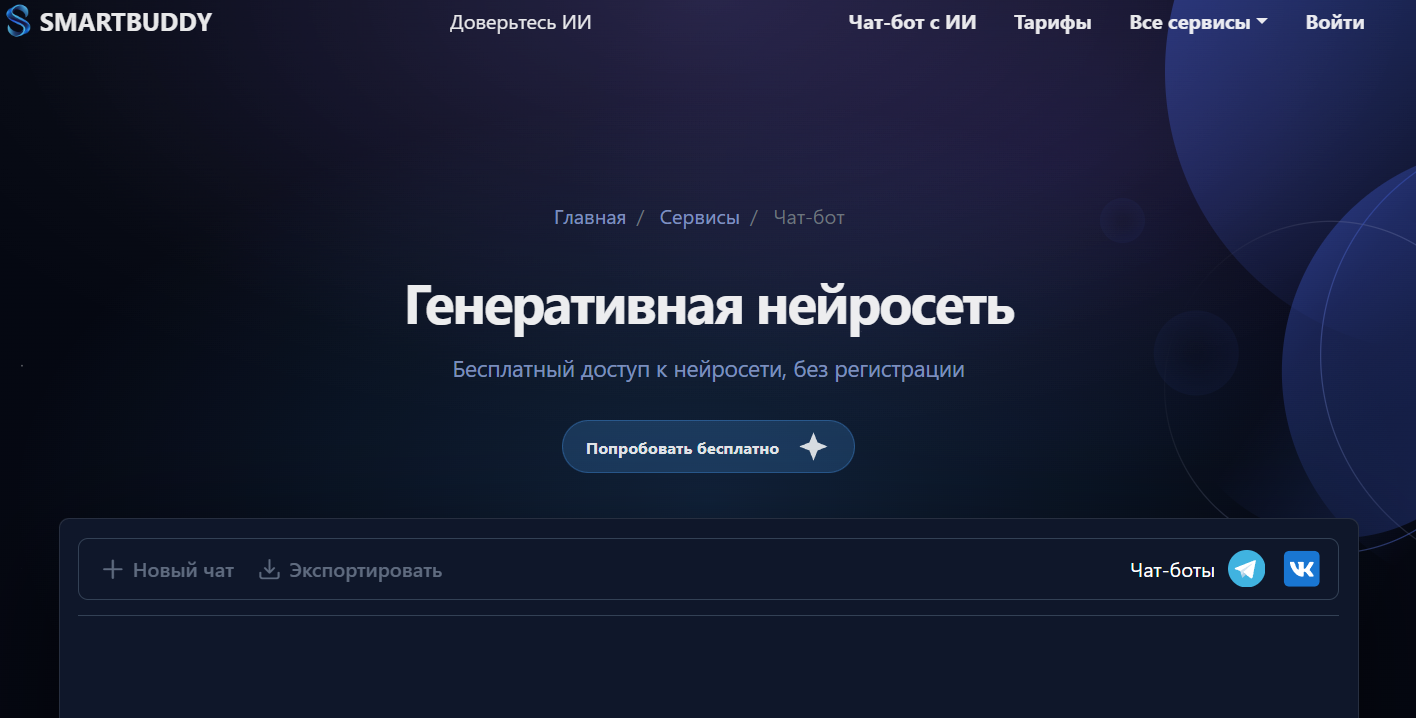This screenshot has width=1416, height=718.
Task: Click the Генеративная нейросеть heading
Action: pos(709,306)
